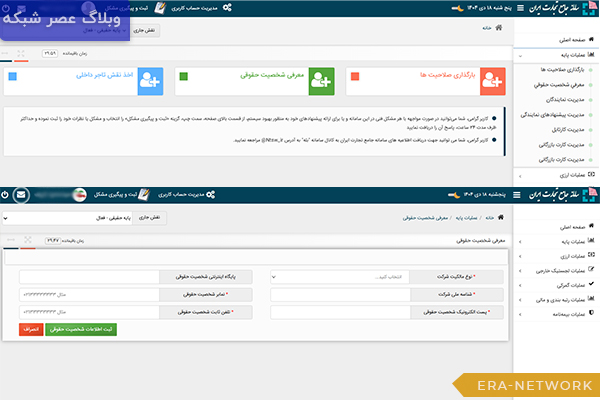Click مدیریت حساب کاربری text on form page header
This screenshot has width=600, height=400.
pos(181,195)
